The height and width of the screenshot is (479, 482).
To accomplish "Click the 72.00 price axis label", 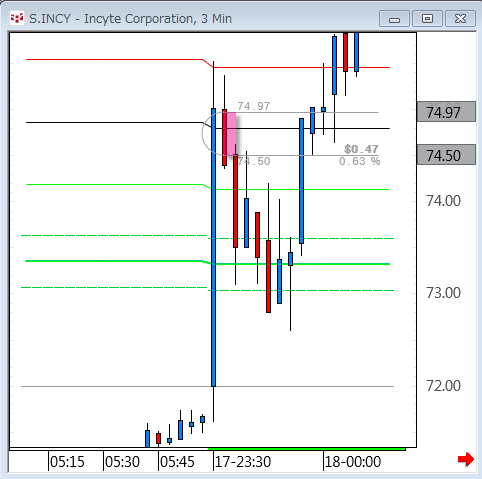I will pyautogui.click(x=444, y=386).
